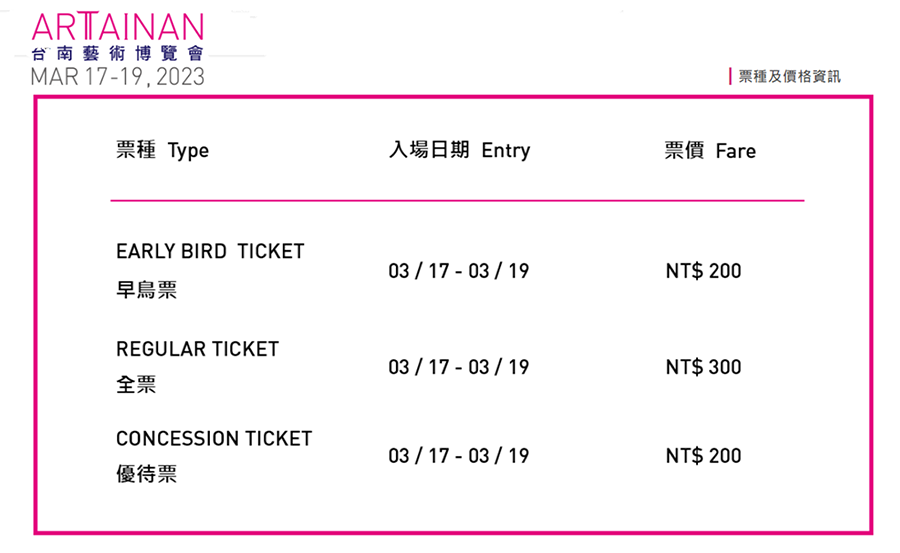The width and height of the screenshot is (900, 553).
Task: Click the NT$ 300 fare
Action: (x=703, y=367)
